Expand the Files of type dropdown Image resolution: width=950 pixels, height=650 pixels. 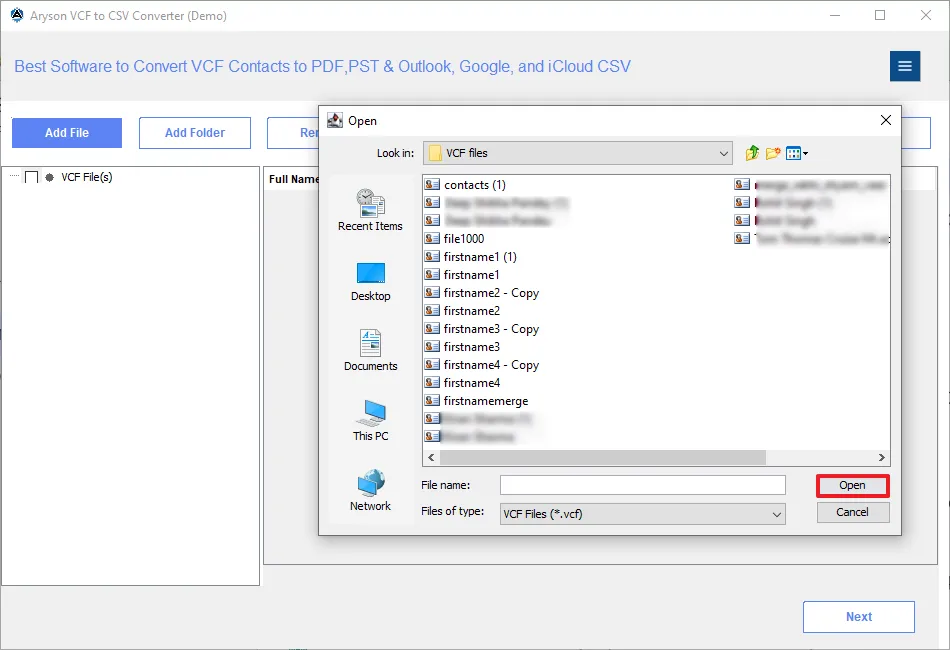(x=776, y=514)
